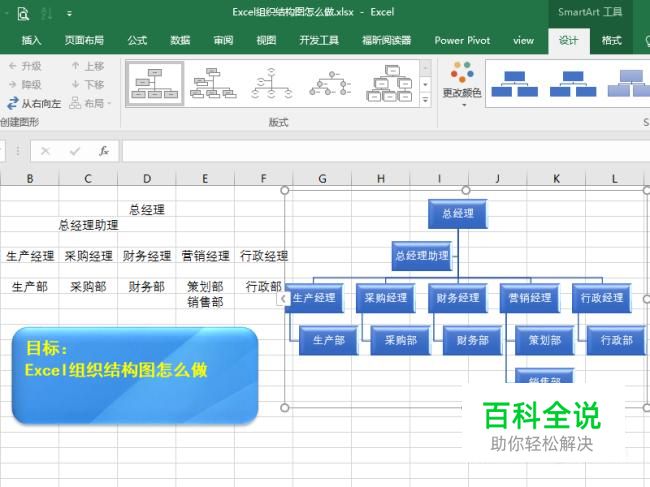Click the 降级 demote button
Image resolution: width=650 pixels, height=487 pixels.
(x=26, y=85)
